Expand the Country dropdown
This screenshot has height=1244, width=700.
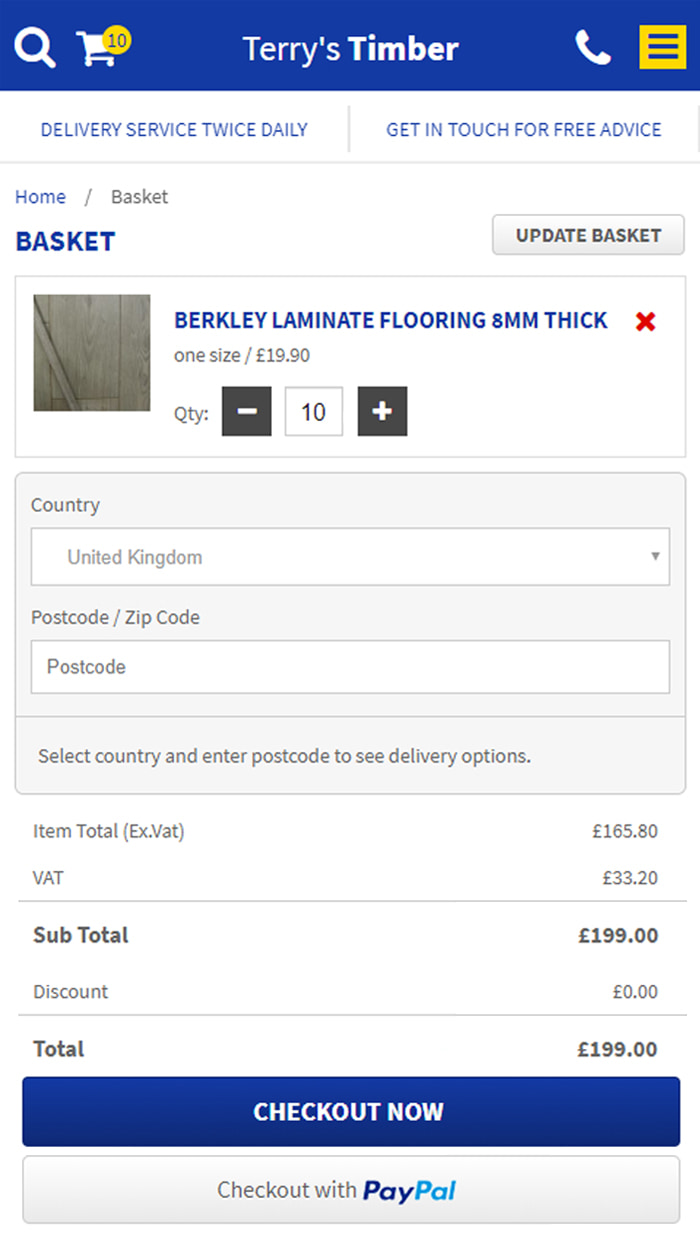pos(350,557)
